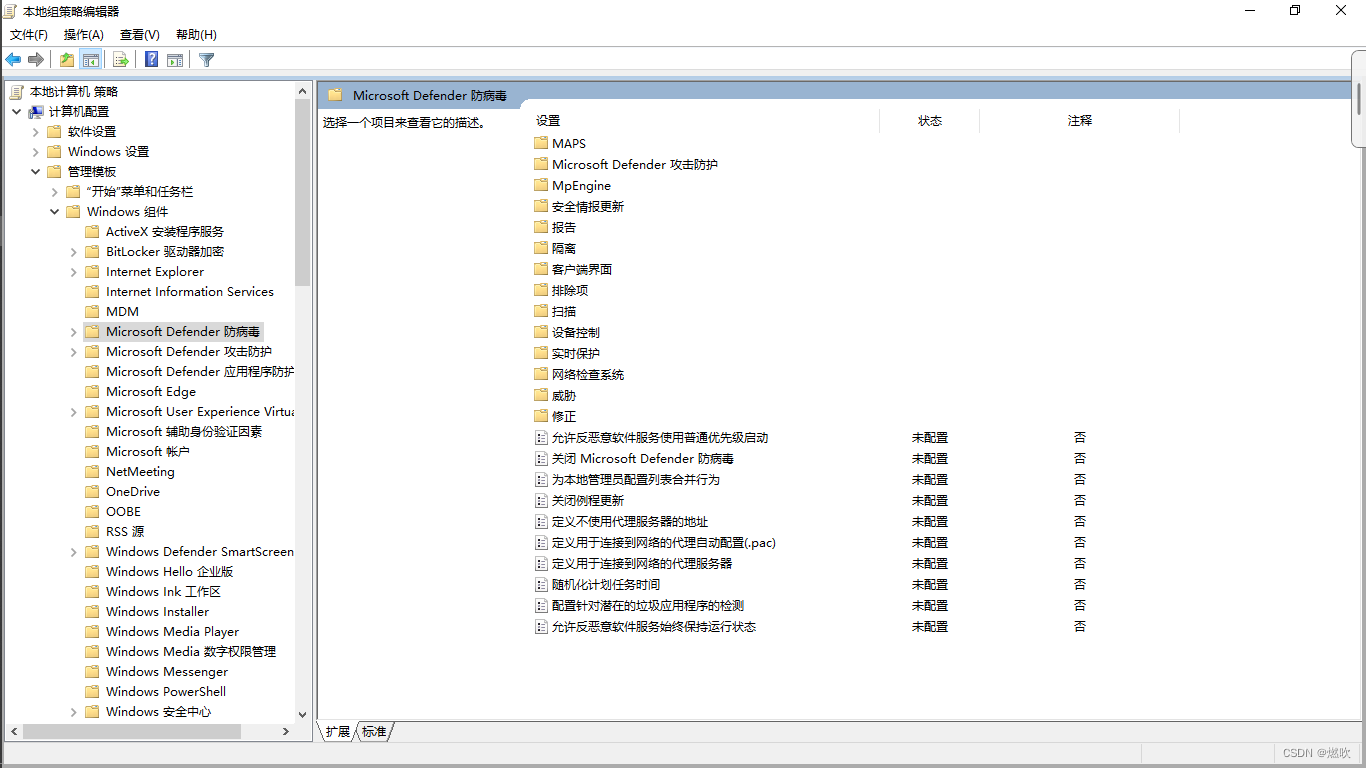Open help via the blue question mark icon

pos(151,60)
